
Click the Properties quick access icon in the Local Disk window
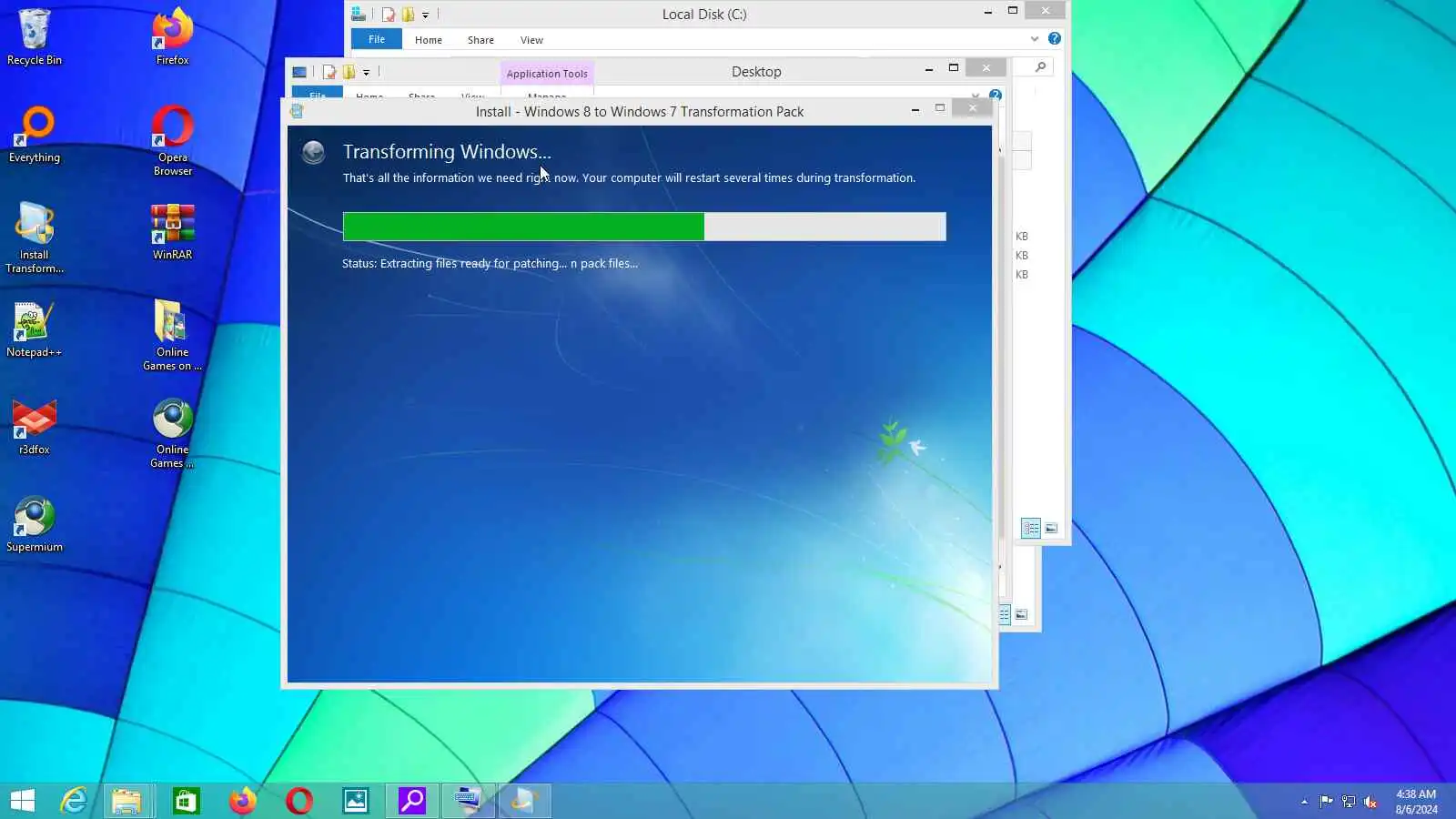389,15
